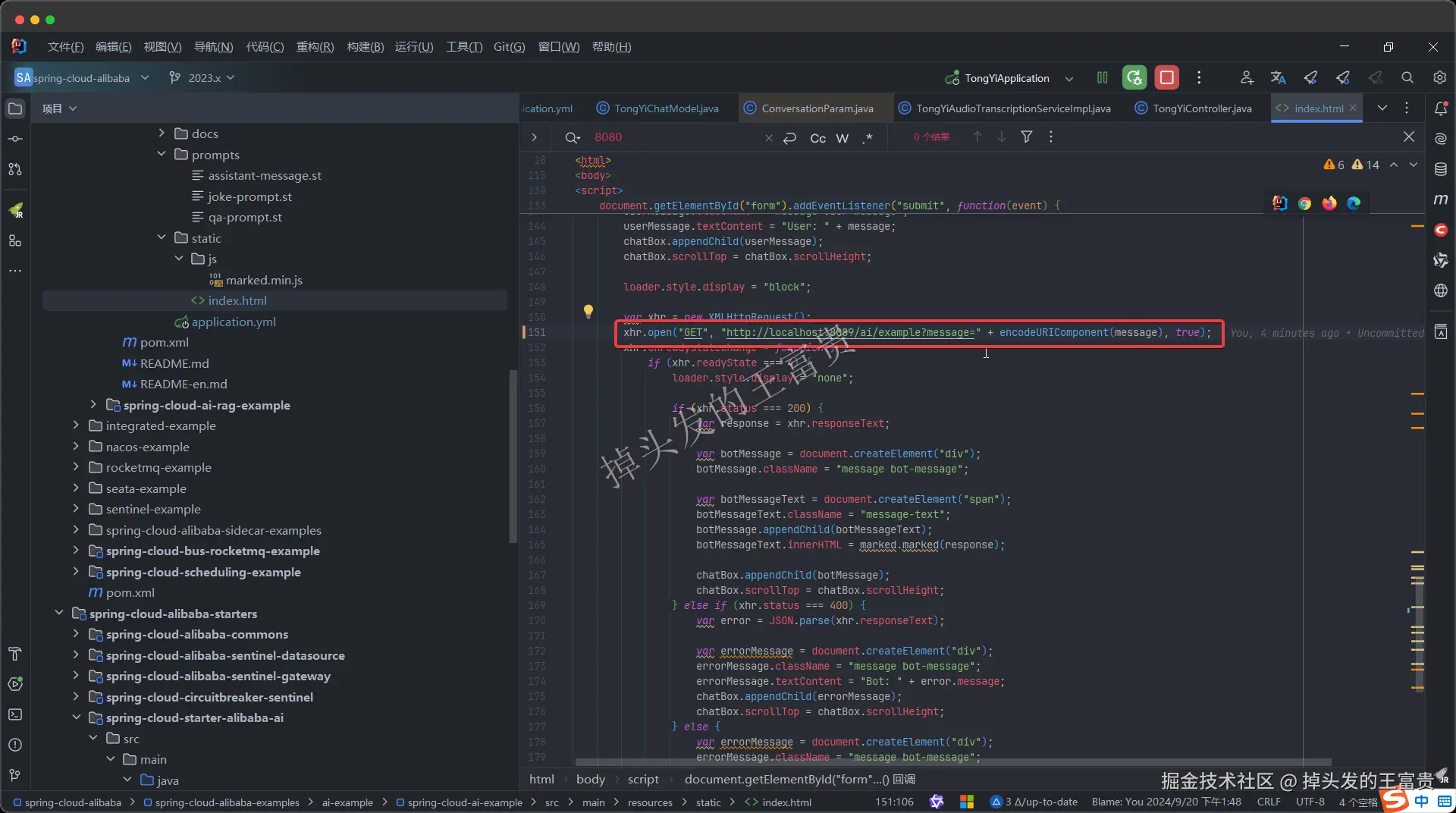Open the Terminal tool window icon
Image resolution: width=1456 pixels, height=813 pixels.
(x=15, y=714)
